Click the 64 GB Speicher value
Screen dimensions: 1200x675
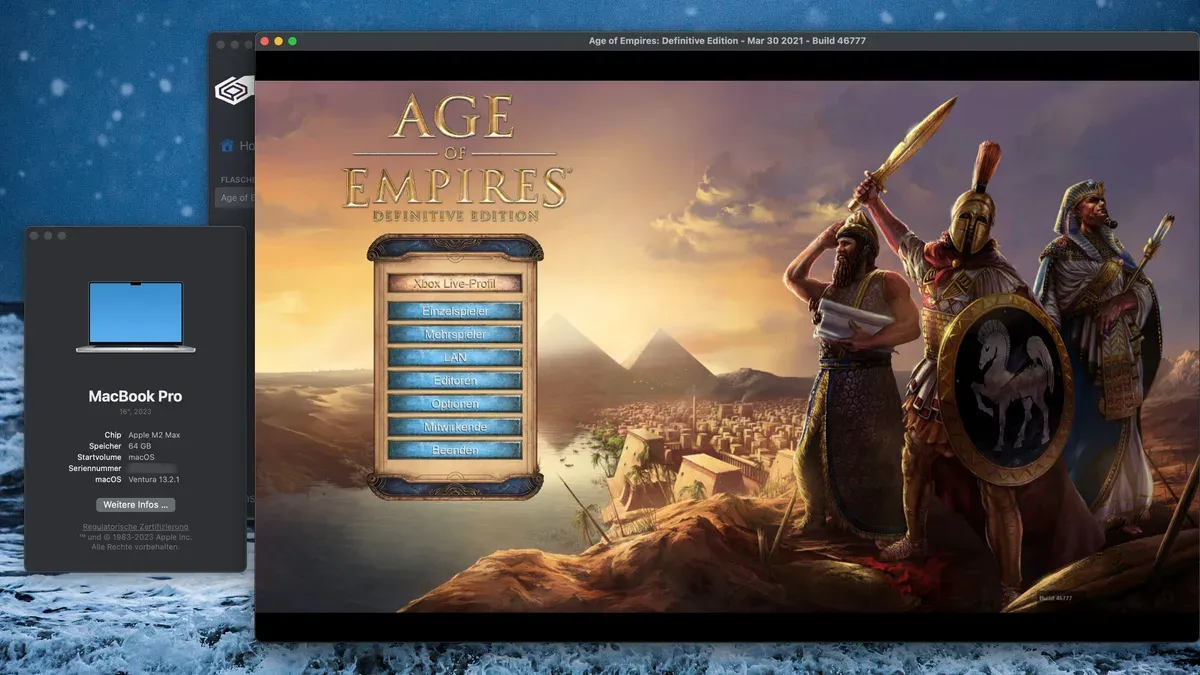141,446
